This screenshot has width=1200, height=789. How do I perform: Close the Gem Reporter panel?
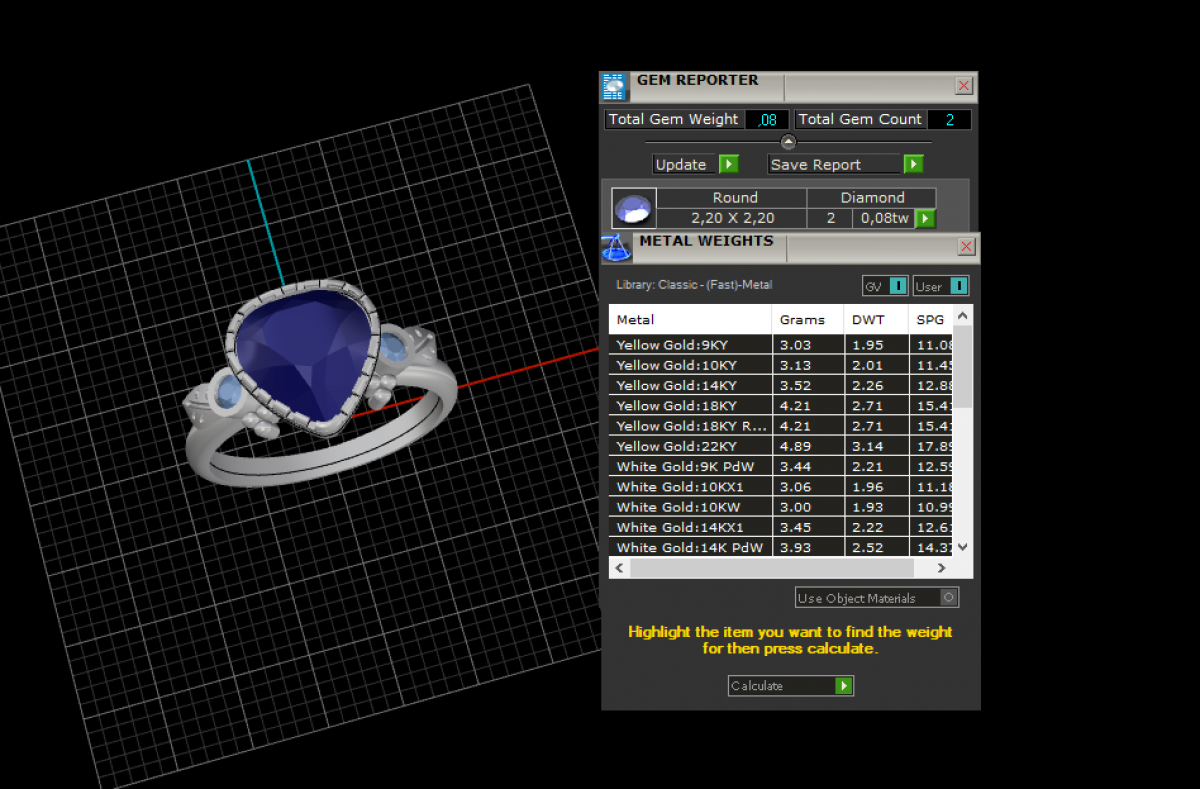point(963,86)
